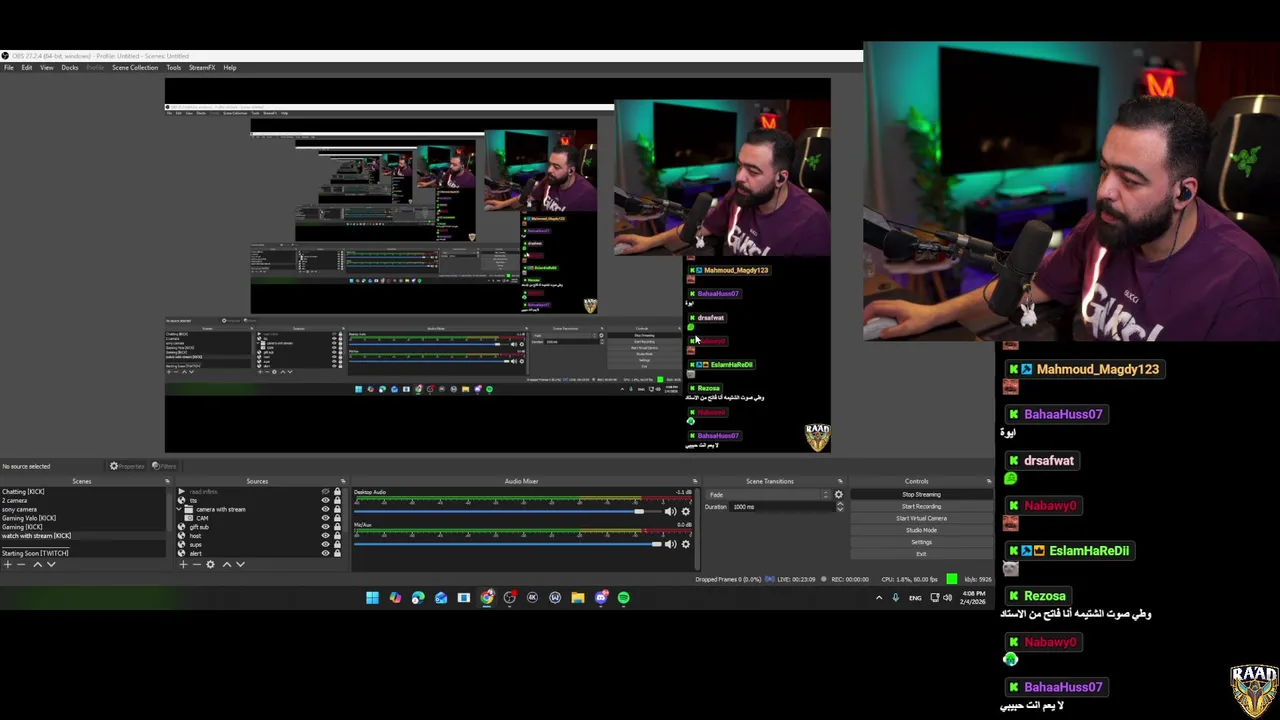Remove selected scene with minus icon

click(21, 564)
